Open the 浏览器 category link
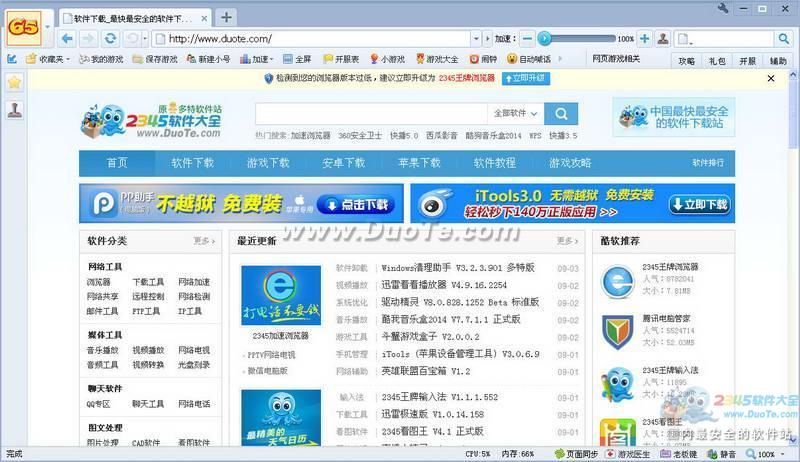 (x=98, y=282)
